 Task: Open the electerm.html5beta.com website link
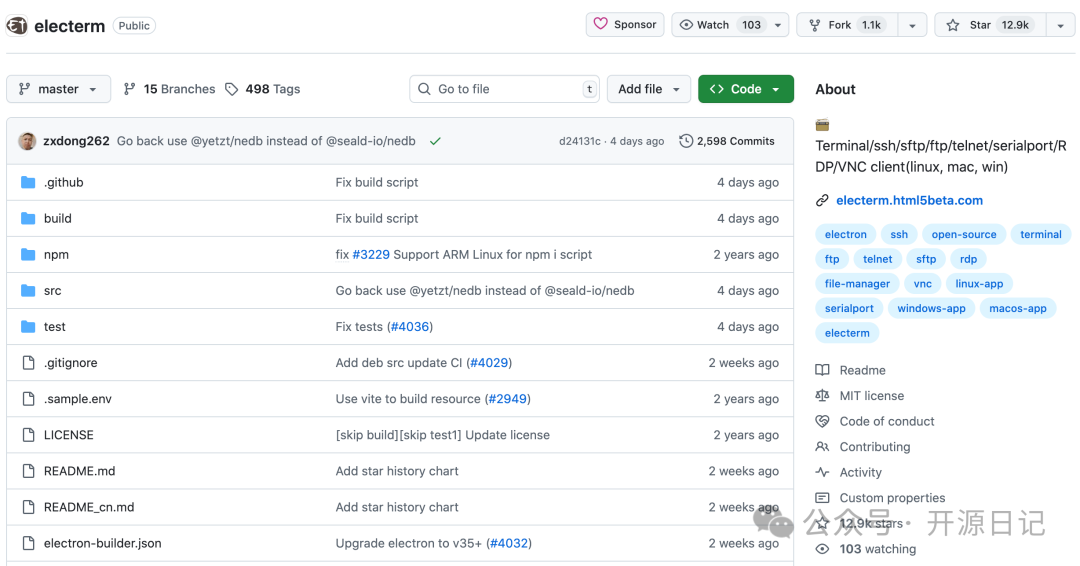pyautogui.click(x=909, y=200)
